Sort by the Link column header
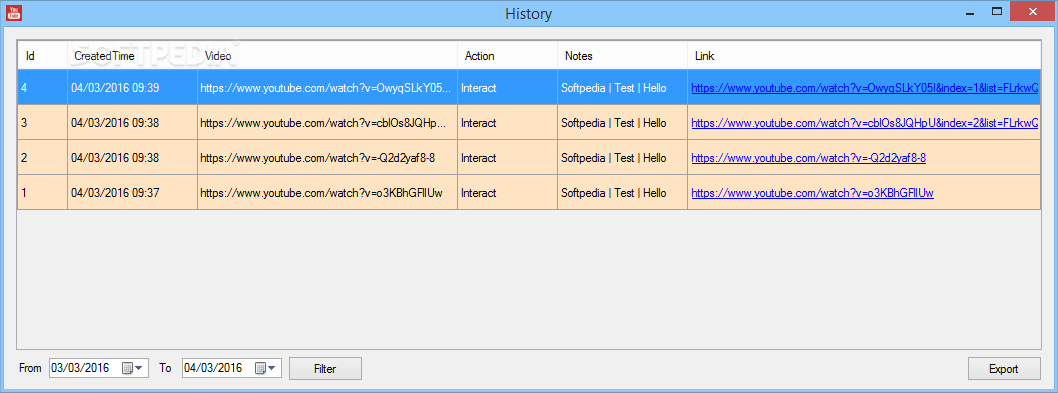 pyautogui.click(x=864, y=56)
